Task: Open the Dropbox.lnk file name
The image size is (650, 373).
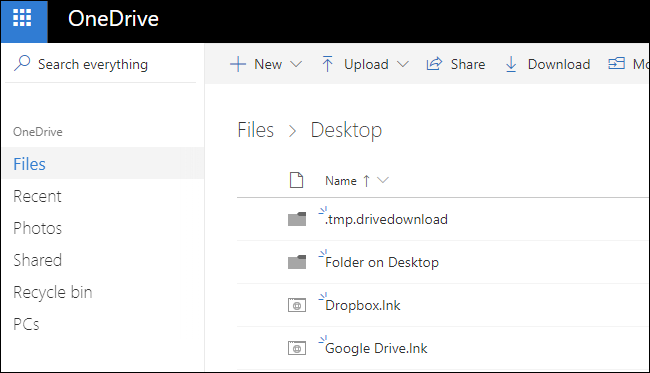Action: (x=363, y=305)
